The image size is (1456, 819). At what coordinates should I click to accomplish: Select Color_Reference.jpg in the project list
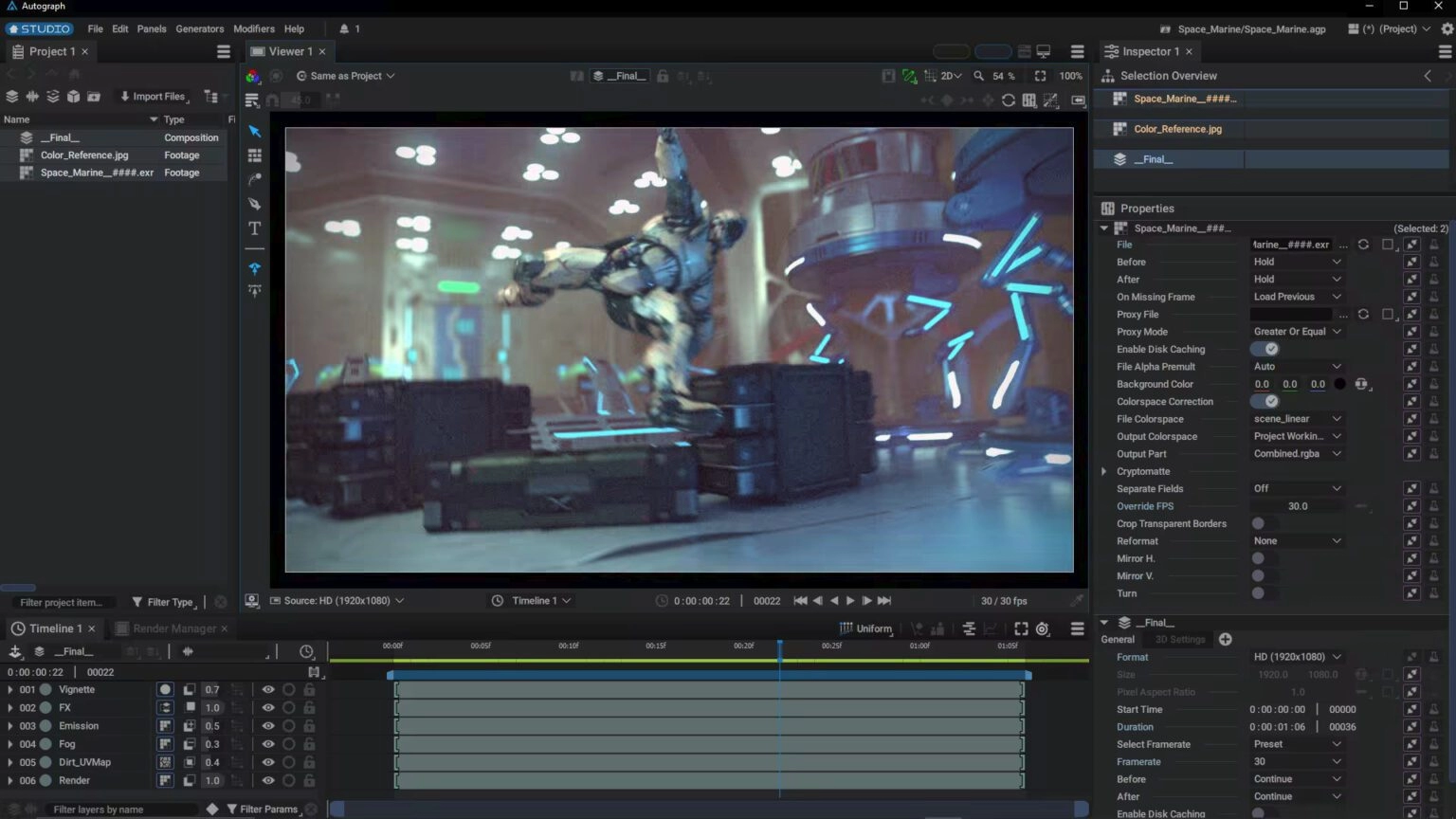tap(84, 155)
